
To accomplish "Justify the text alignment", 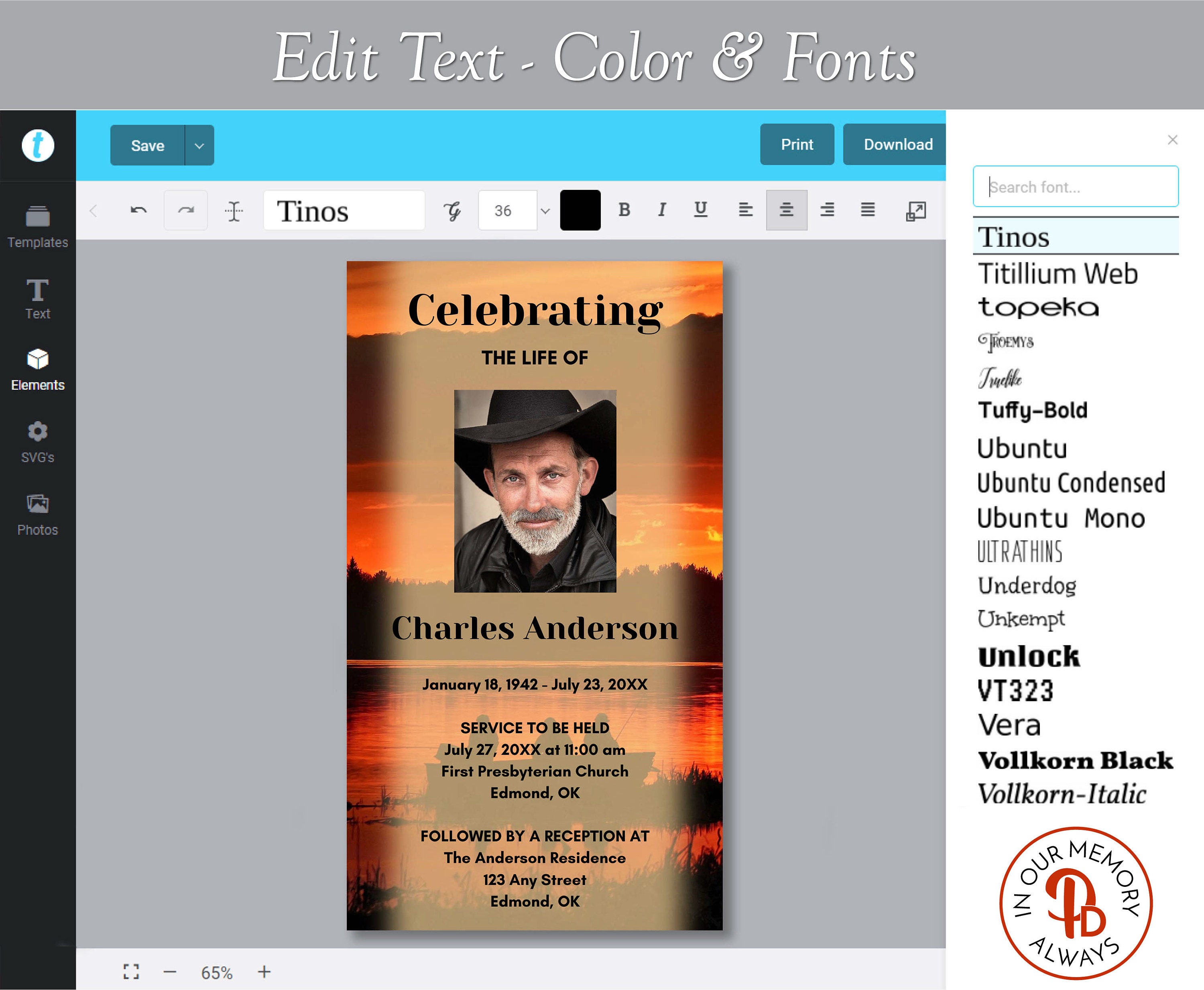I will [x=868, y=210].
